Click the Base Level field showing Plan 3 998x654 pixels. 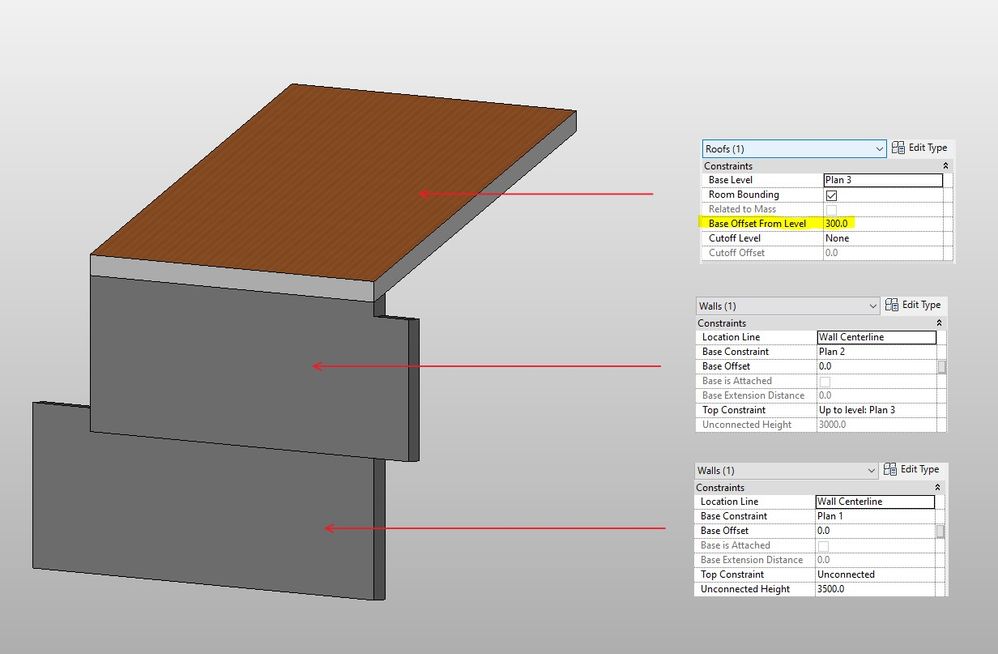click(882, 180)
